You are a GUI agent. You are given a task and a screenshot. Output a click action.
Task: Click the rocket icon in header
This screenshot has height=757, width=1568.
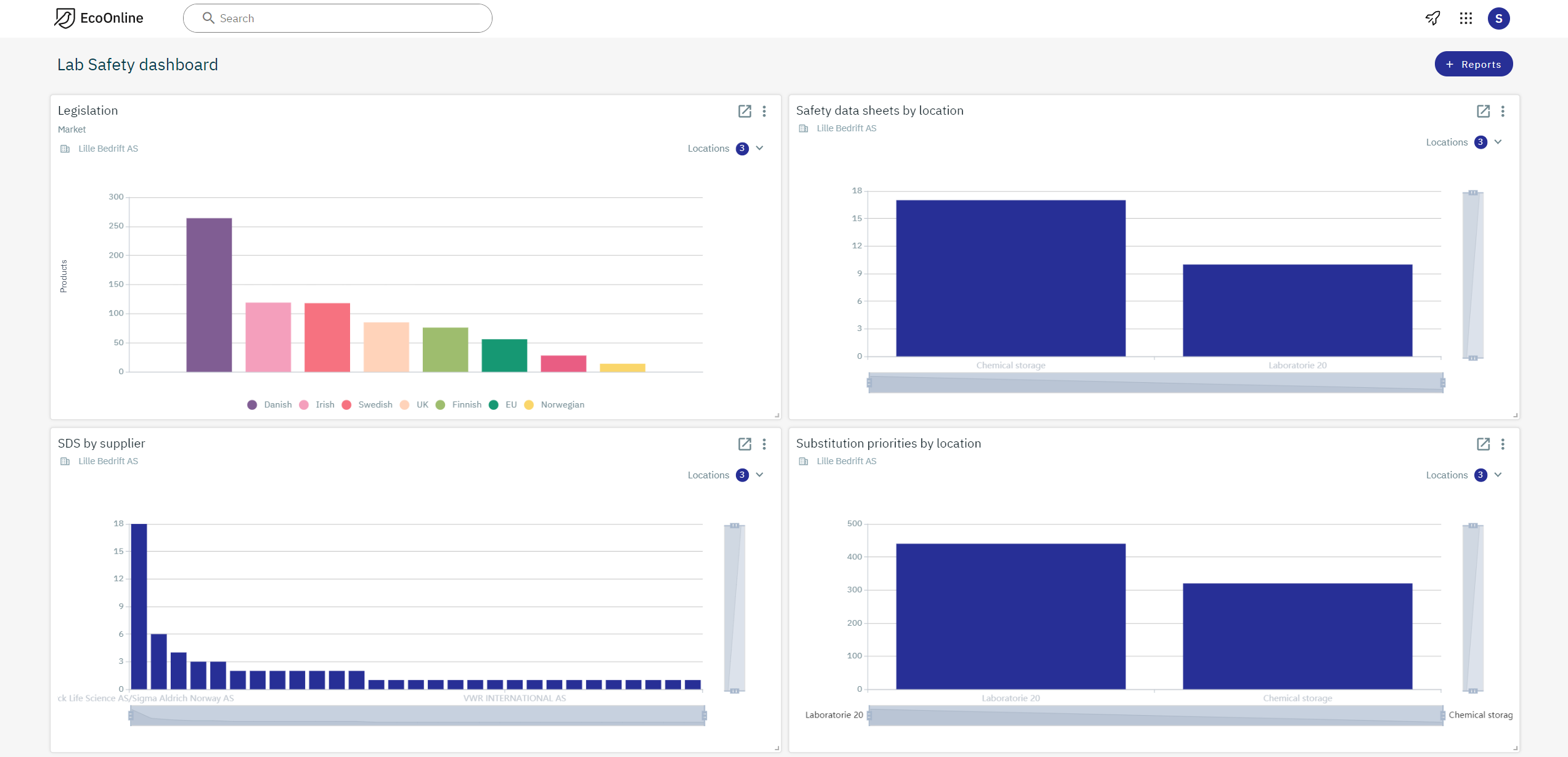[x=1433, y=18]
